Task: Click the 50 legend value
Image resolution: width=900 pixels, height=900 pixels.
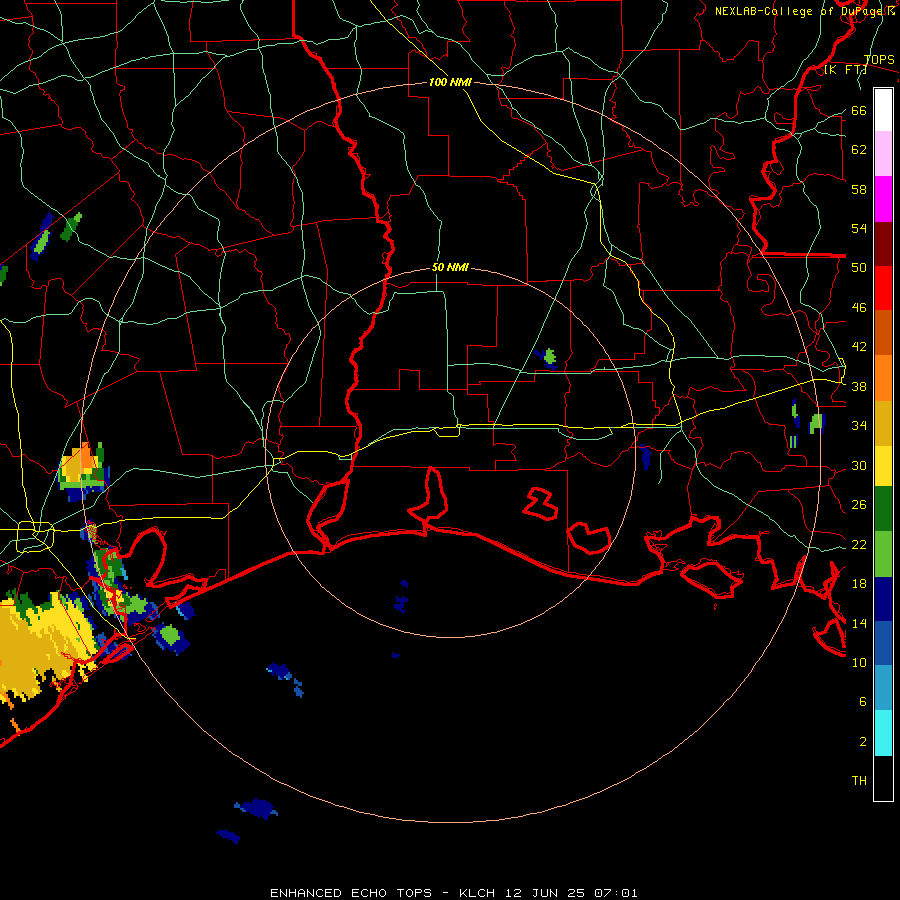Action: [x=859, y=268]
